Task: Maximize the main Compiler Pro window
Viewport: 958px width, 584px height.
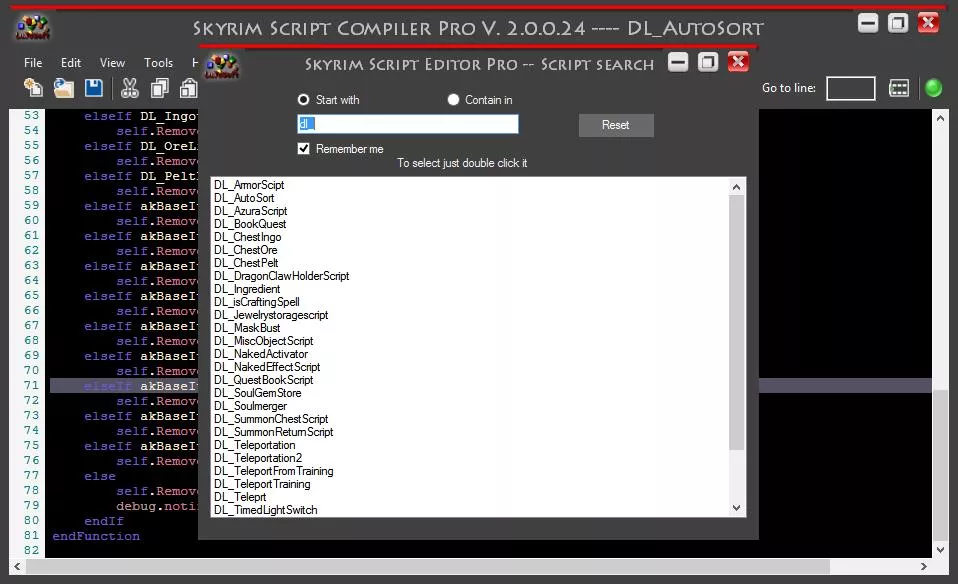Action: pyautogui.click(x=898, y=23)
